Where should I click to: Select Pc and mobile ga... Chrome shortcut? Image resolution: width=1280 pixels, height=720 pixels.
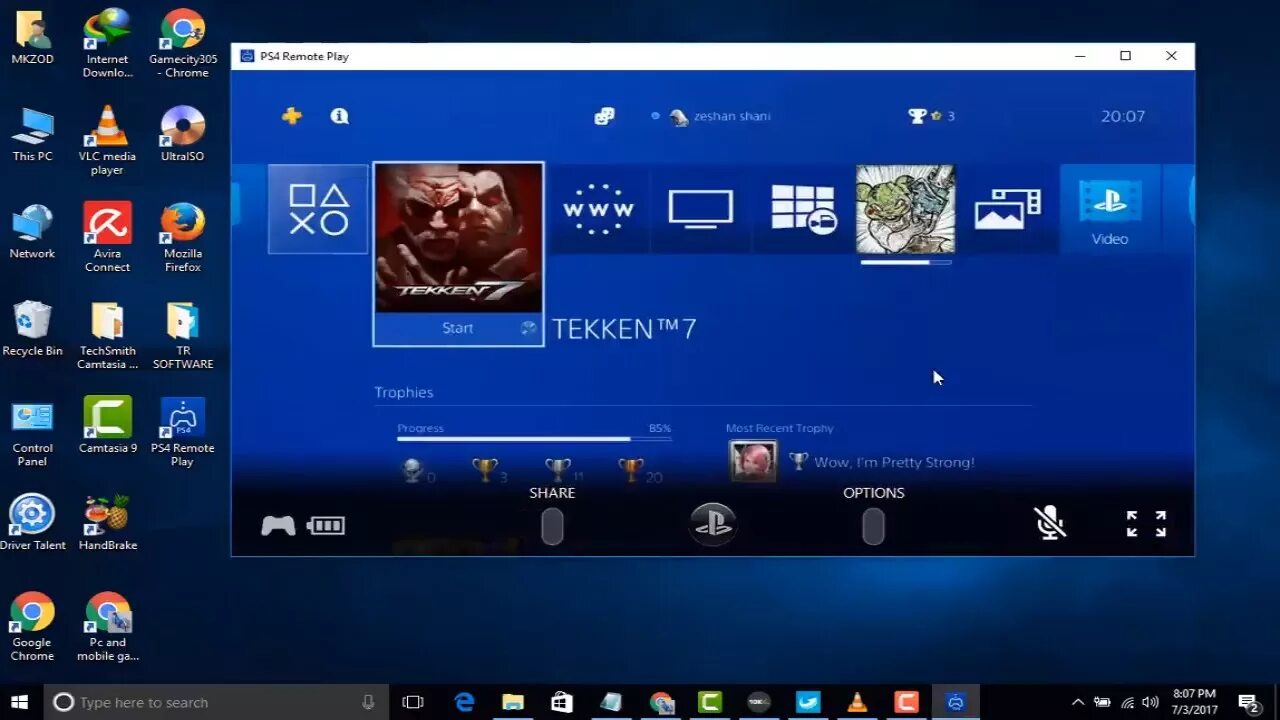point(107,627)
